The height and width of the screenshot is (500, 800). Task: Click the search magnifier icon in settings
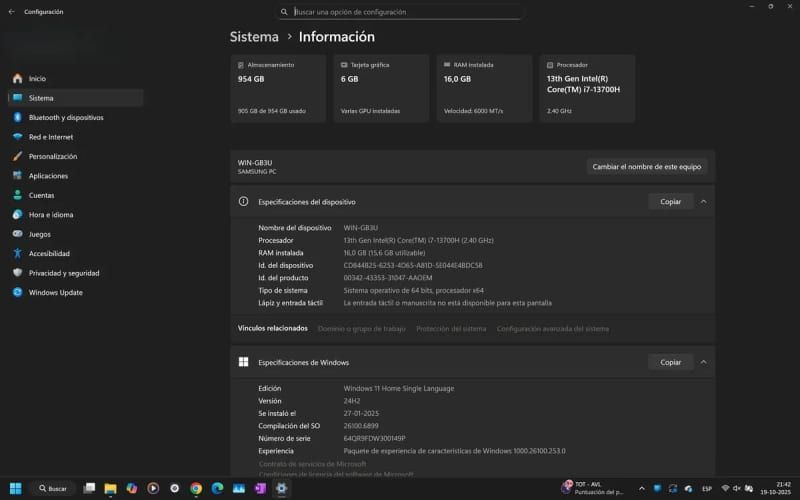tap(284, 12)
